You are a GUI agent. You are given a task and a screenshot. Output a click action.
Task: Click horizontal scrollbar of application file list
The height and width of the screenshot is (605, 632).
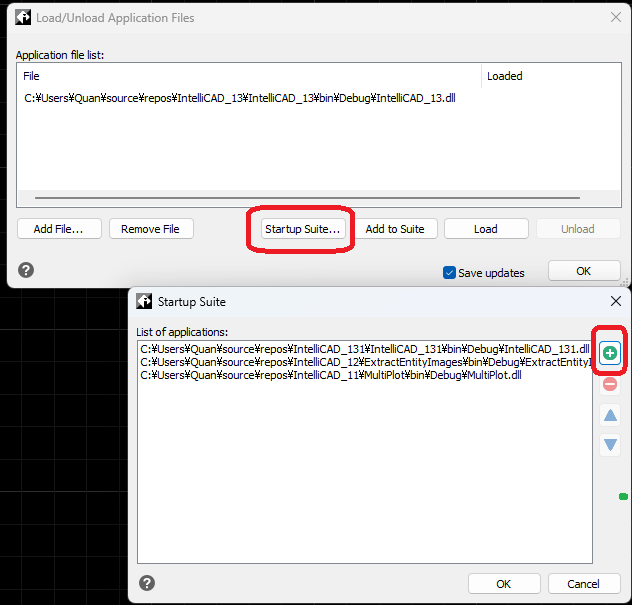307,198
